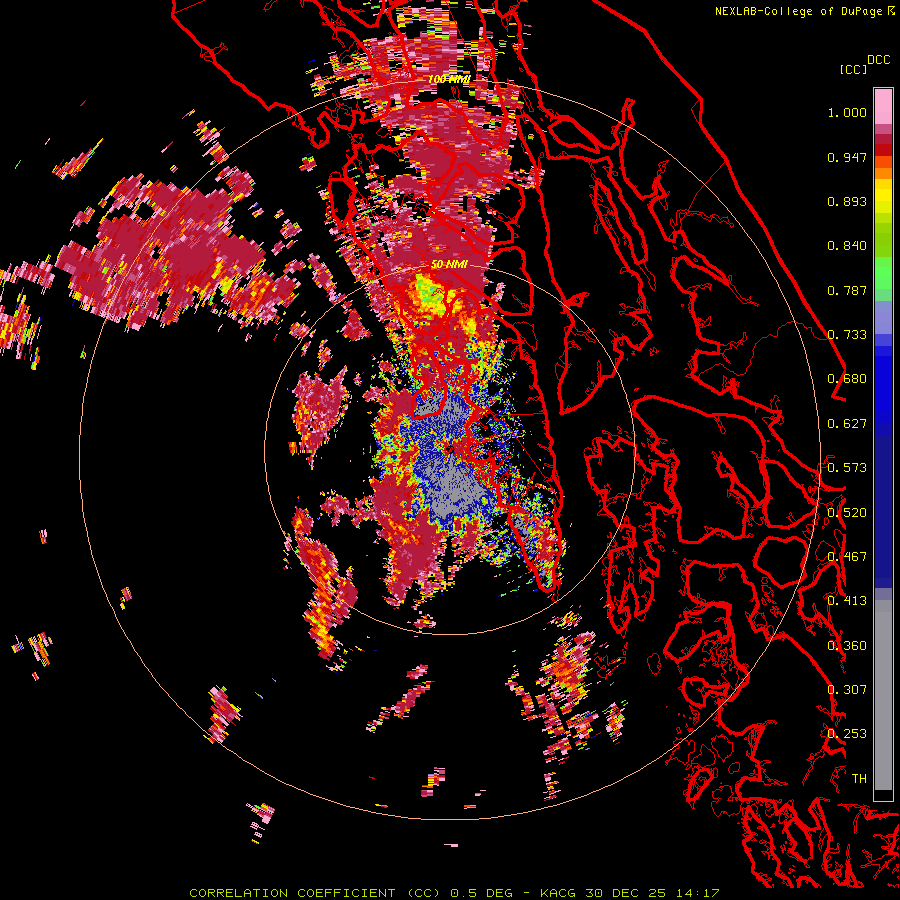Pick the yellow color bar segment
Image resolution: width=900 pixels, height=900 pixels.
click(883, 197)
